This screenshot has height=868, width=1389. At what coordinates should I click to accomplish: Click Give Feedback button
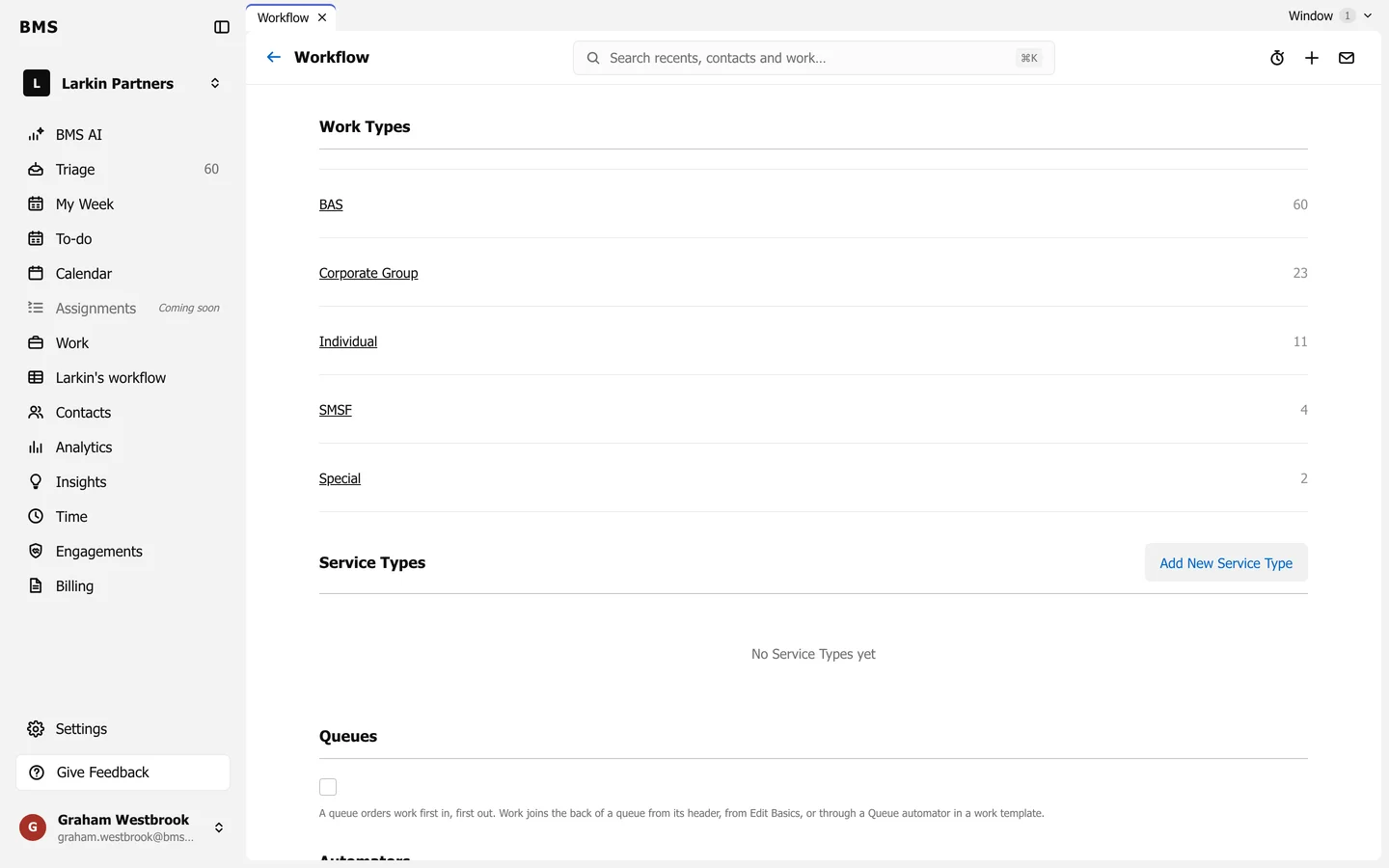tap(123, 773)
